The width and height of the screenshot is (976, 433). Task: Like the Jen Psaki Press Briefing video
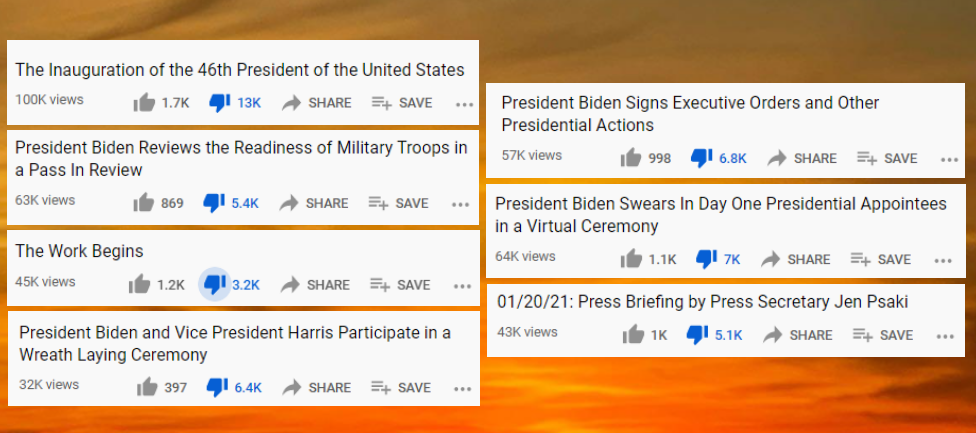point(632,335)
